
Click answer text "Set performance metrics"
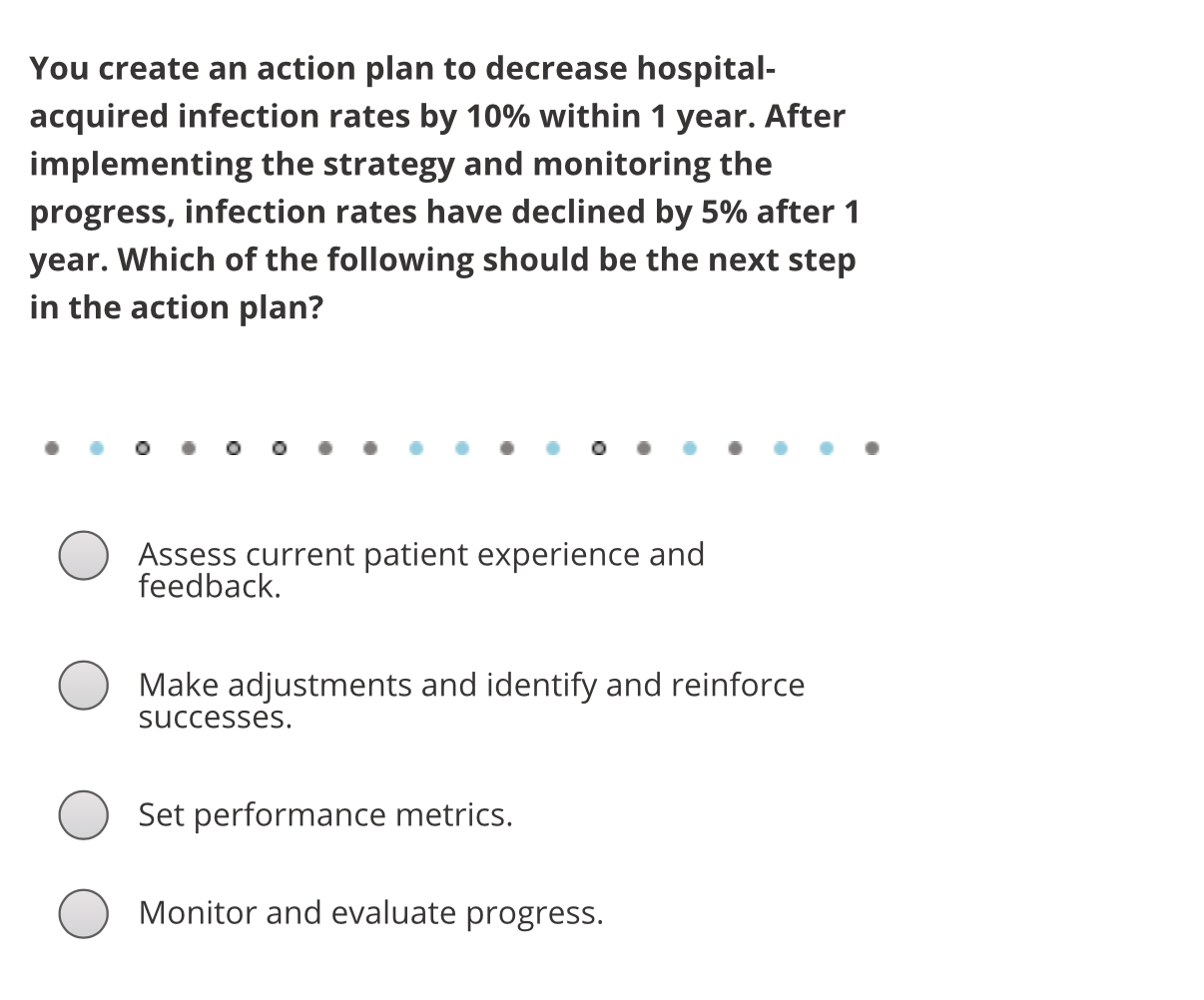[x=324, y=814]
